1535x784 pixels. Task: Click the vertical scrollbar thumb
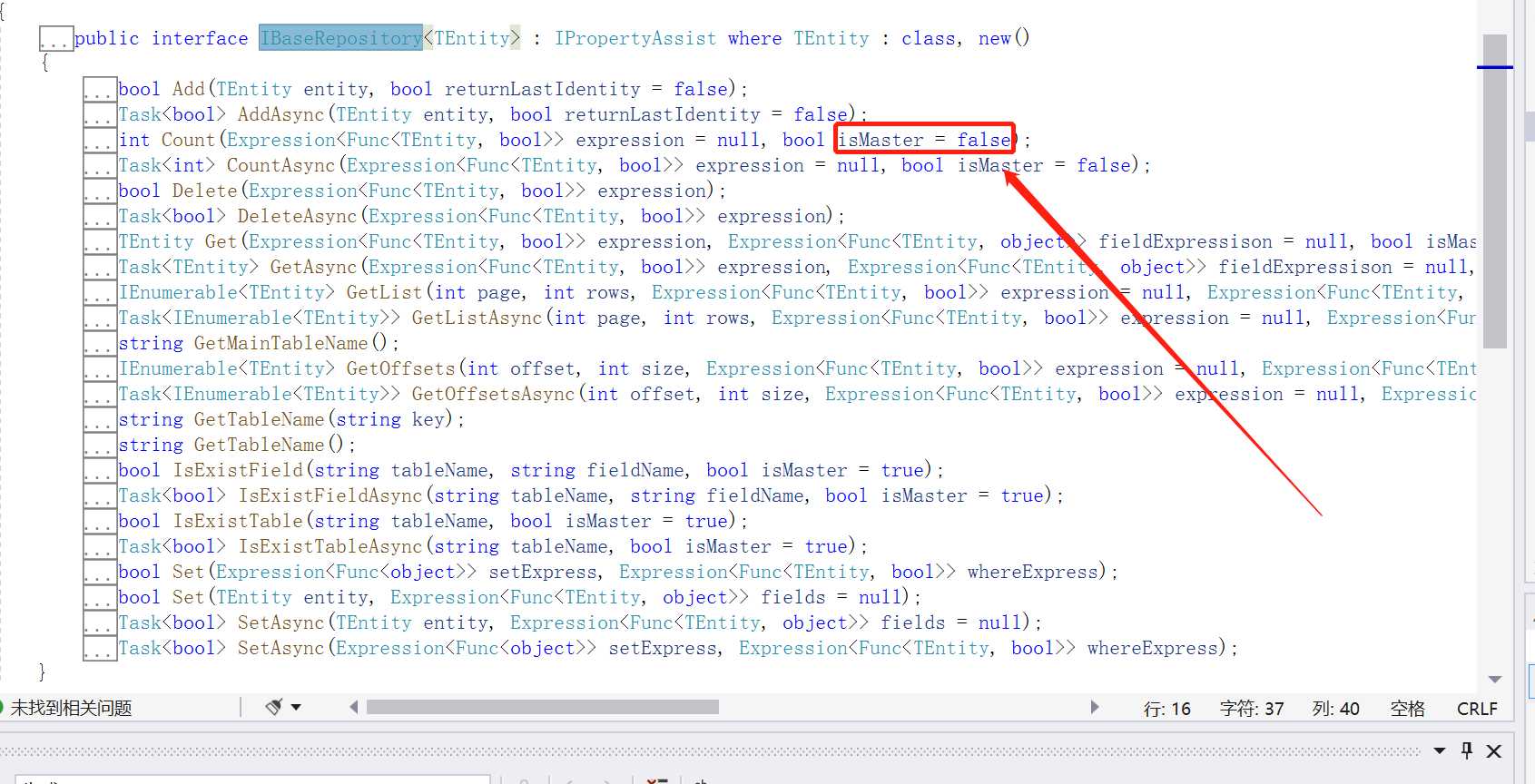coord(1495,191)
